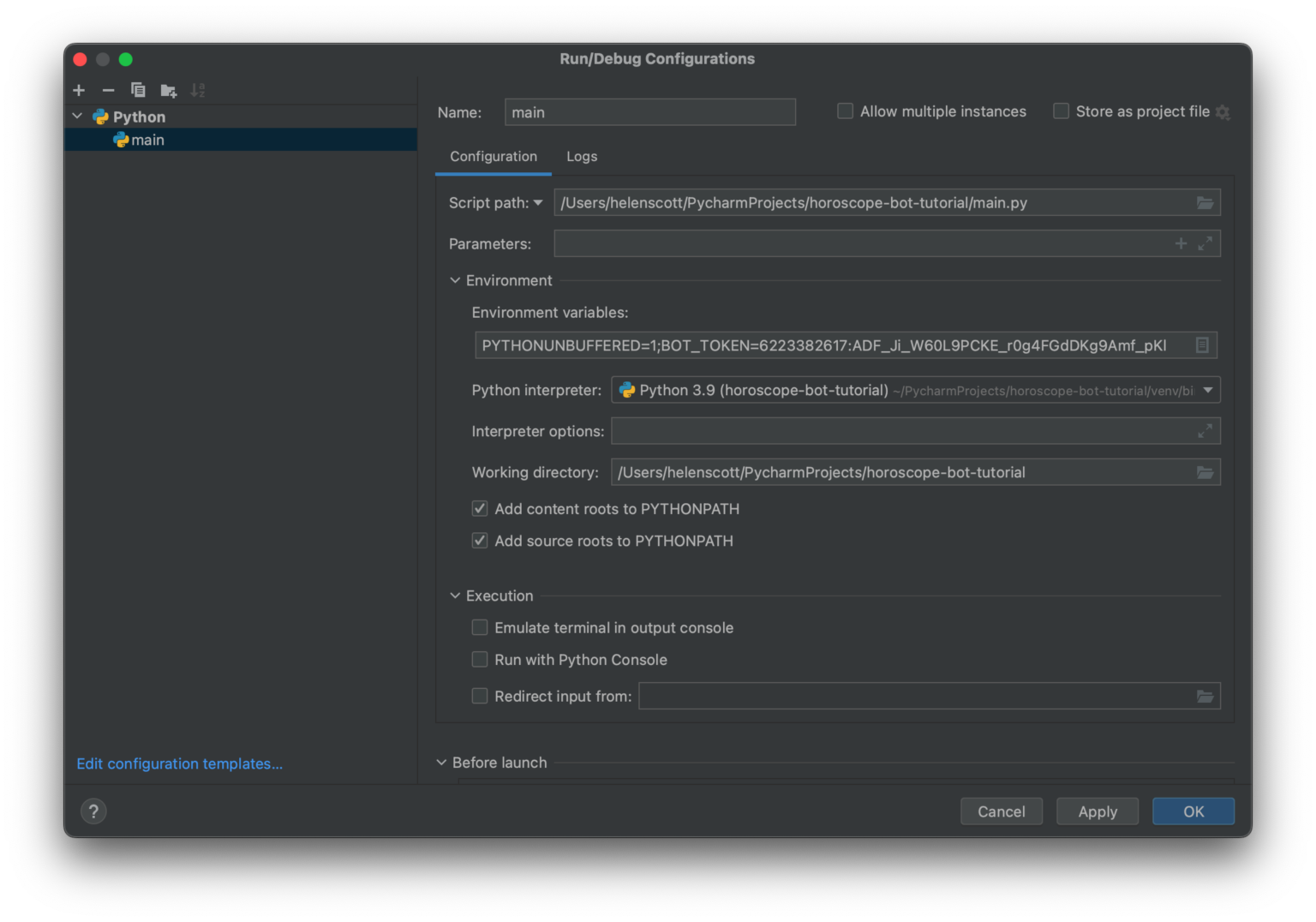Browse for the working directory
Viewport: 1316px width, 922px height.
(x=1205, y=472)
